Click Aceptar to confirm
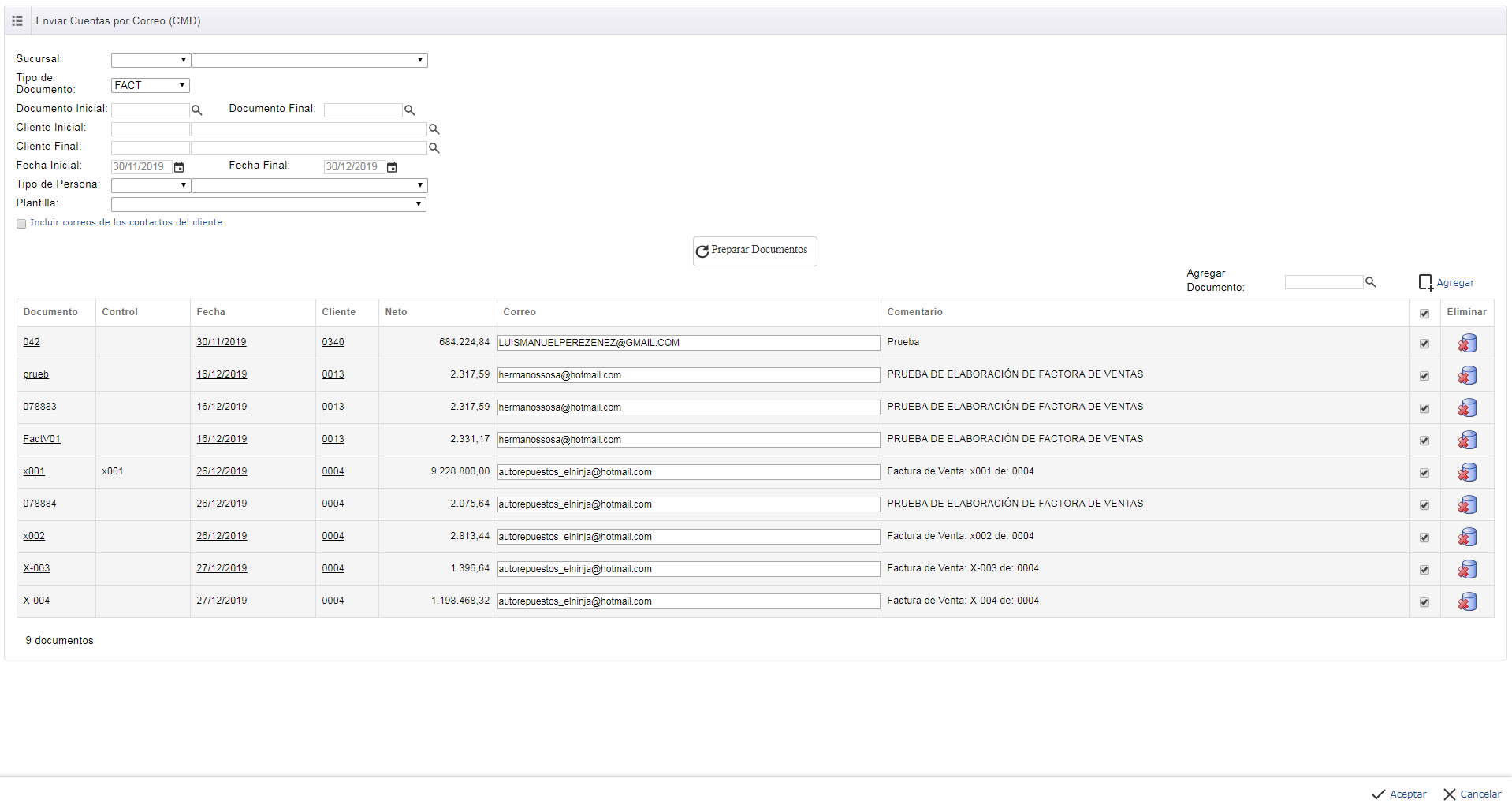 1399,794
